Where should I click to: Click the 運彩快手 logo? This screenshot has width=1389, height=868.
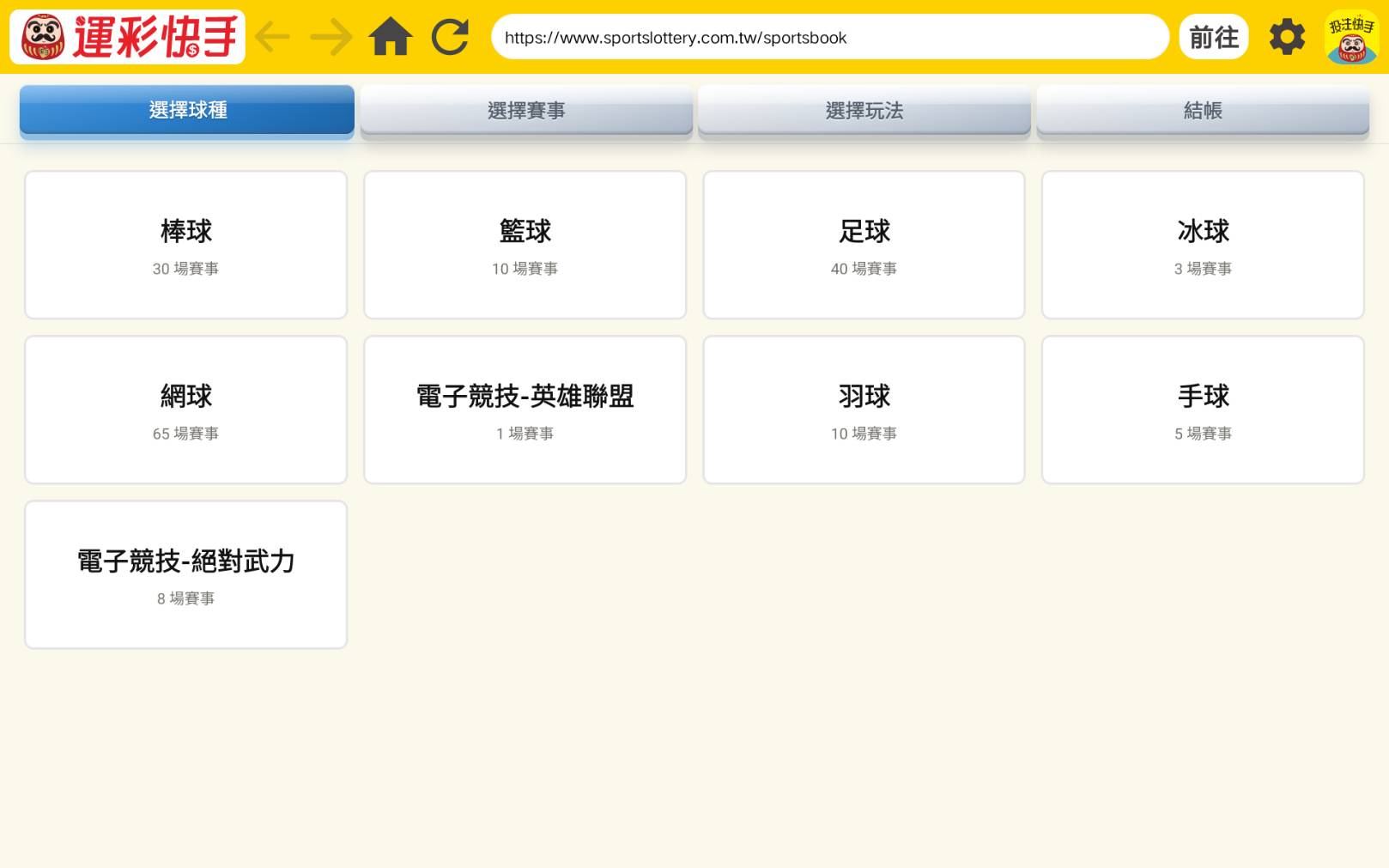point(127,37)
